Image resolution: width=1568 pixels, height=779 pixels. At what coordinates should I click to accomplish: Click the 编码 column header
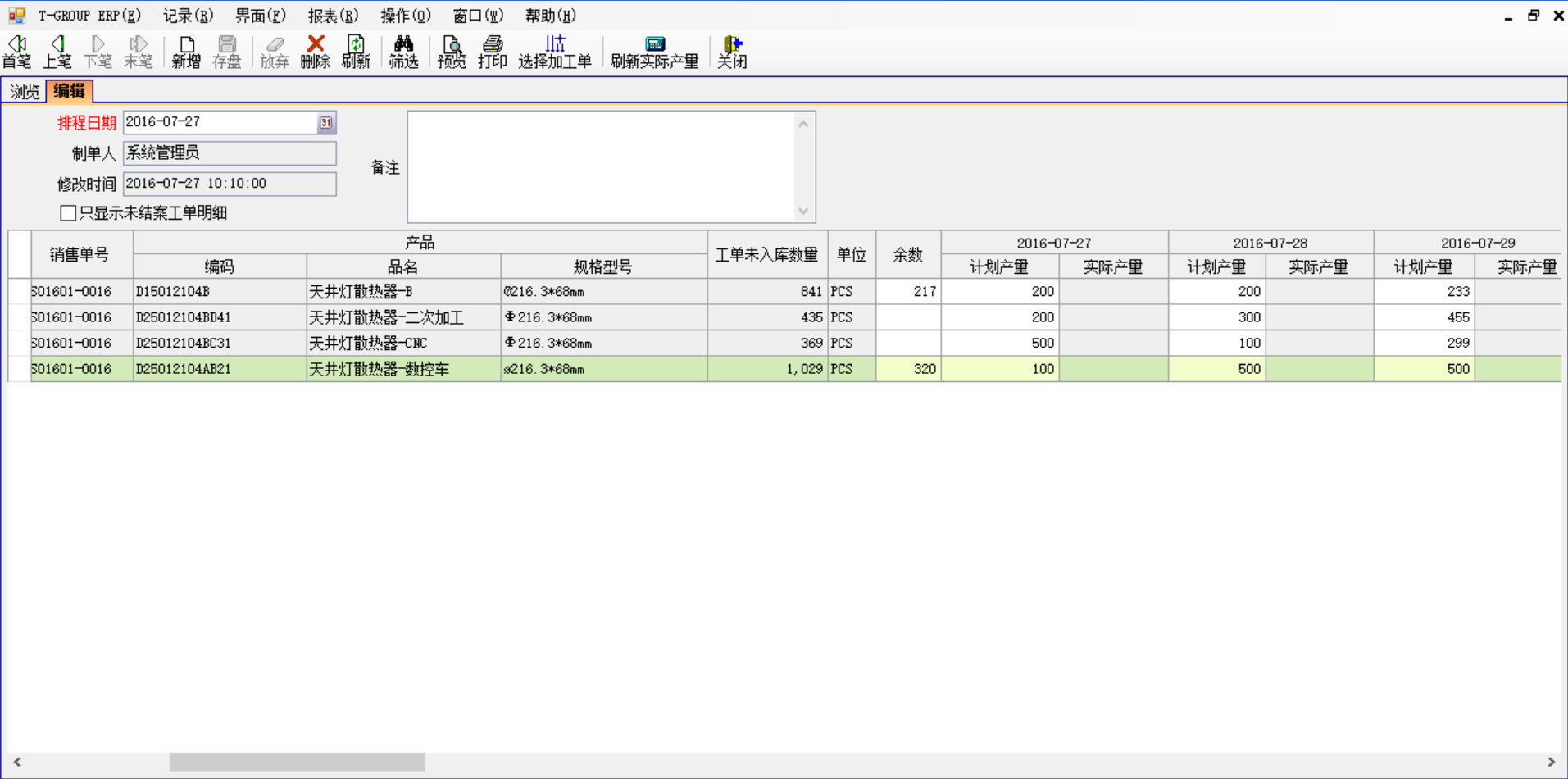[x=220, y=266]
